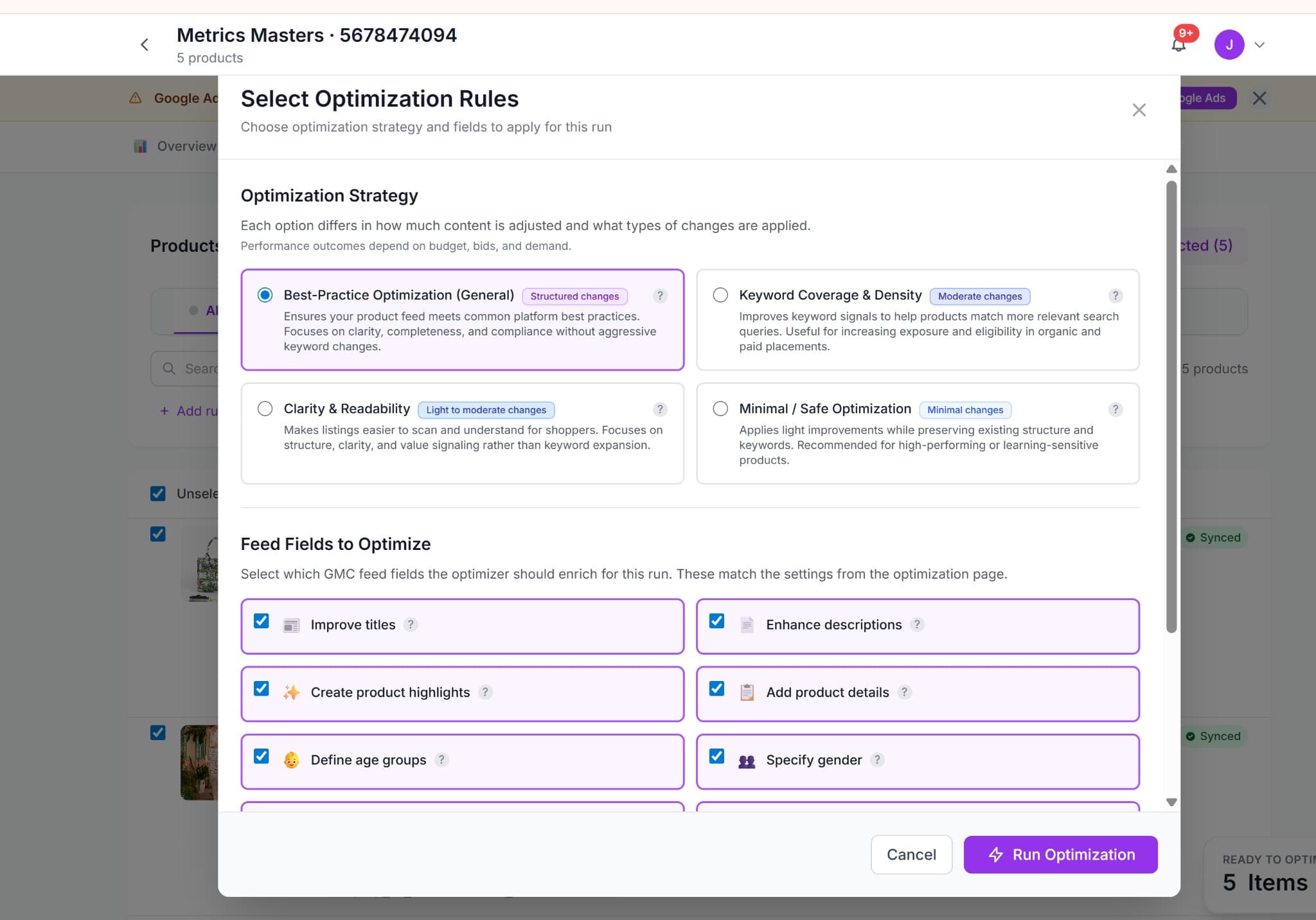Click the warning triangle on the Google Ads banner

click(x=136, y=98)
